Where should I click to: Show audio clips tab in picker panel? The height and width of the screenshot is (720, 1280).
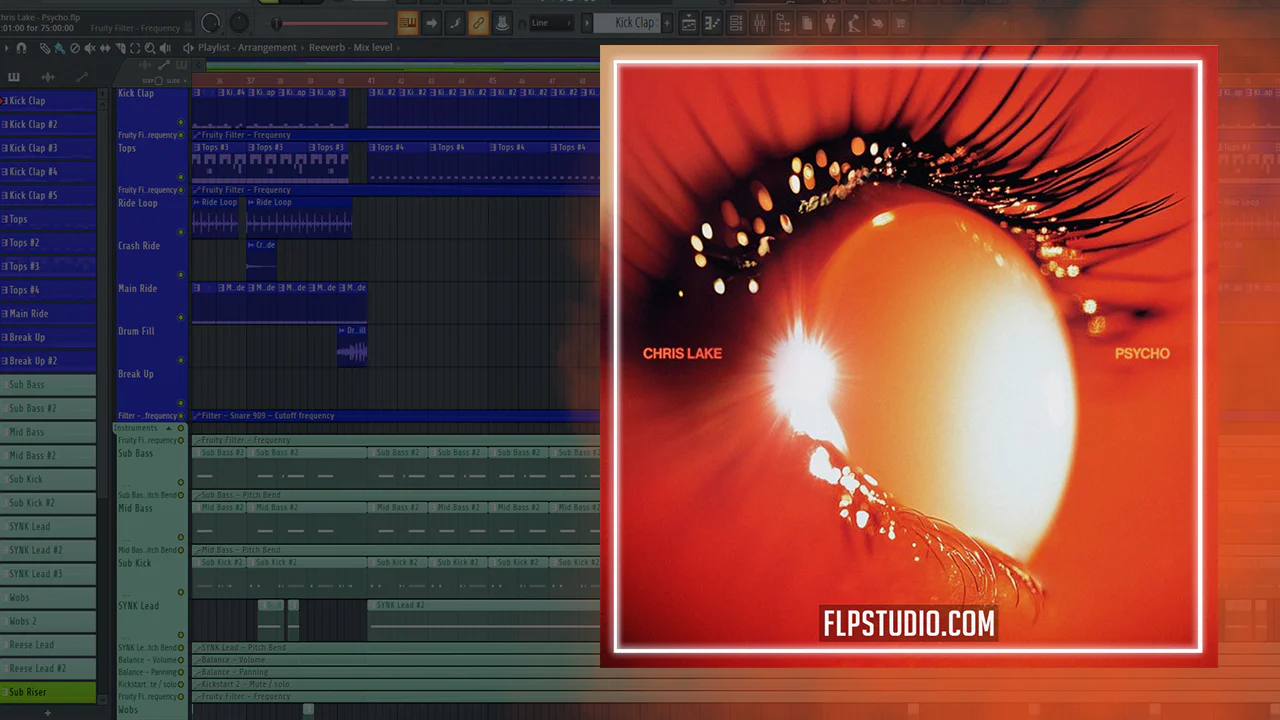tap(48, 77)
